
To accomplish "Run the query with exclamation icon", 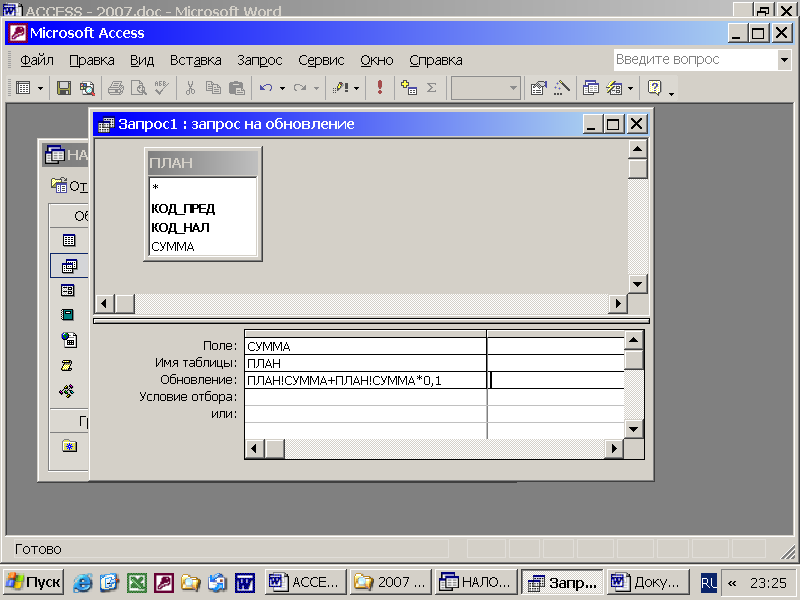I will click(x=380, y=87).
